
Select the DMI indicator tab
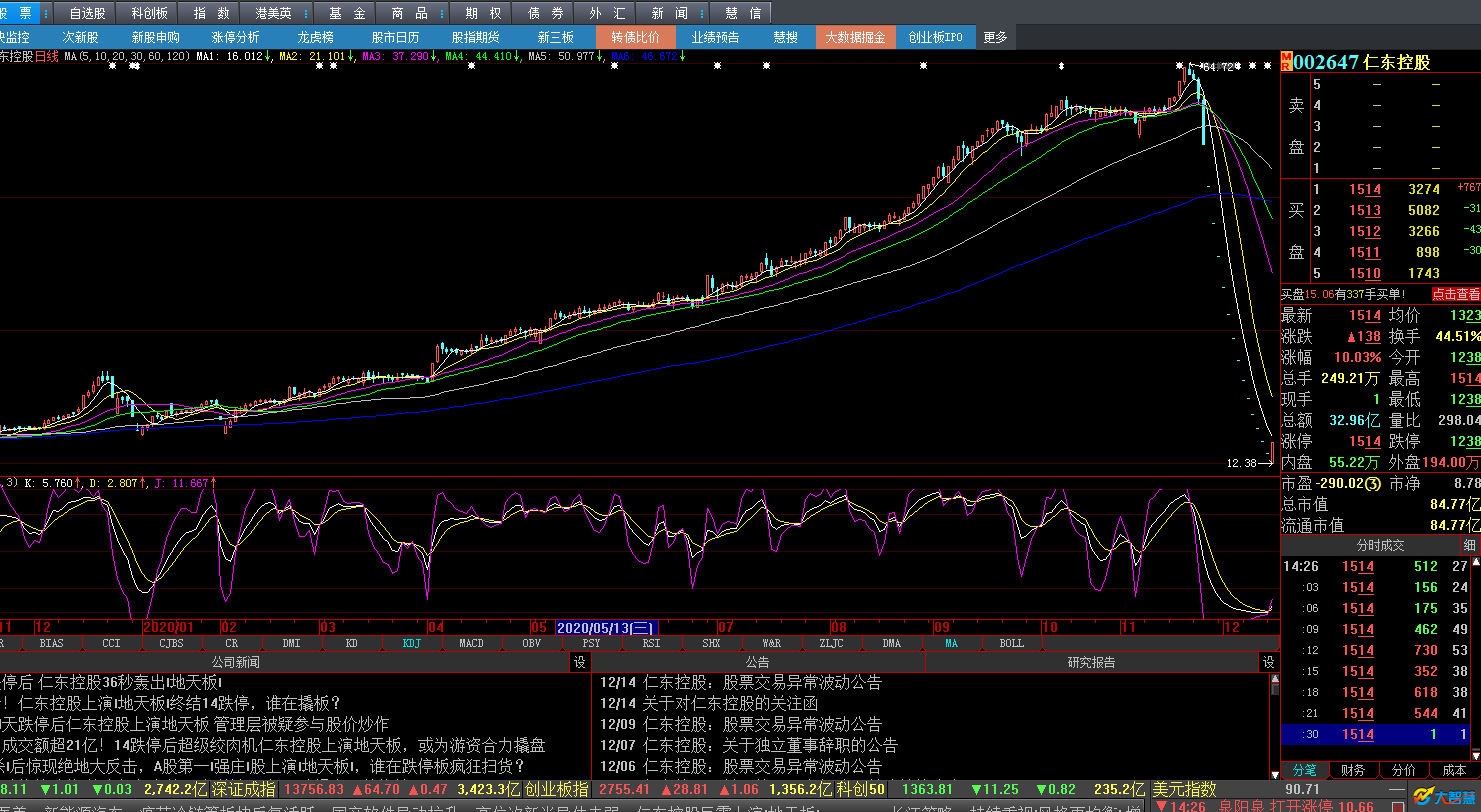(291, 644)
